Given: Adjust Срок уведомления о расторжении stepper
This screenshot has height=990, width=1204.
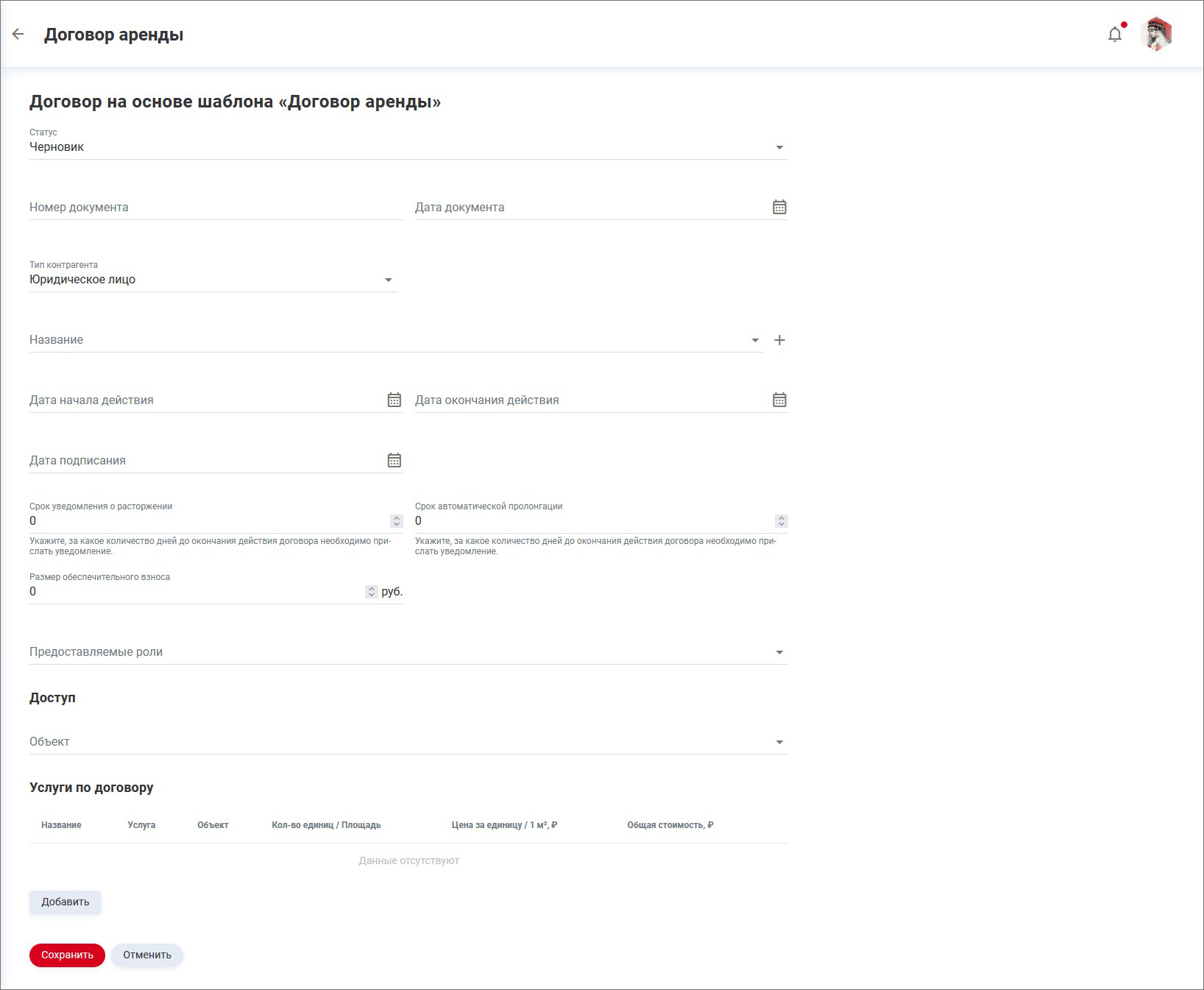Looking at the screenshot, I should tap(397, 521).
